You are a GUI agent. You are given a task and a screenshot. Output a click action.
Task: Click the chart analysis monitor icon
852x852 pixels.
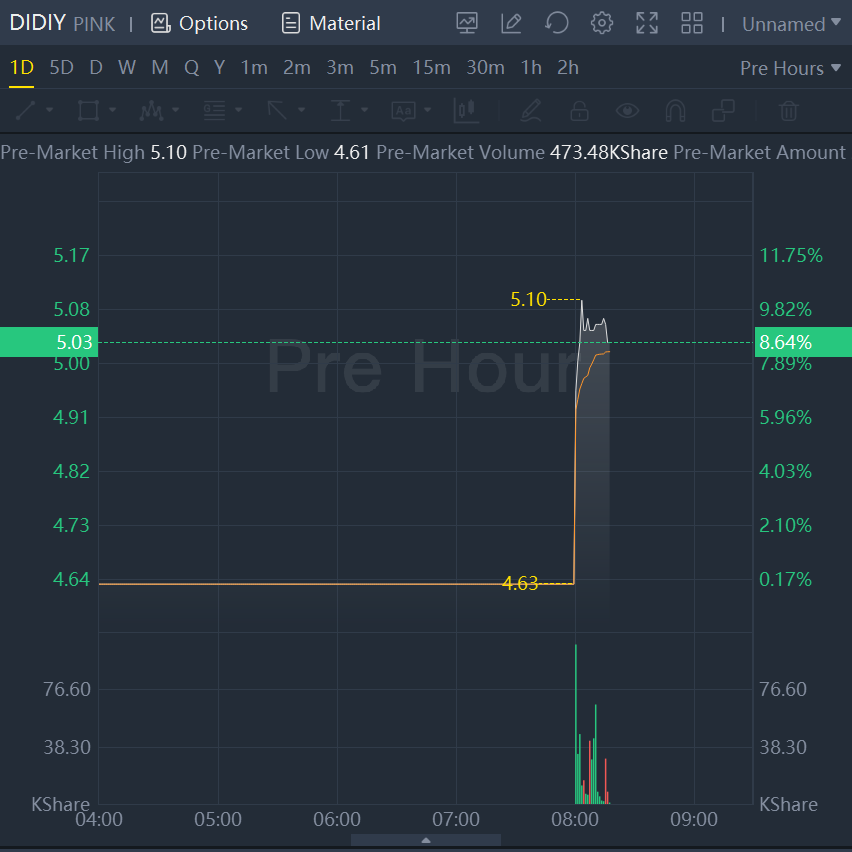(x=467, y=23)
